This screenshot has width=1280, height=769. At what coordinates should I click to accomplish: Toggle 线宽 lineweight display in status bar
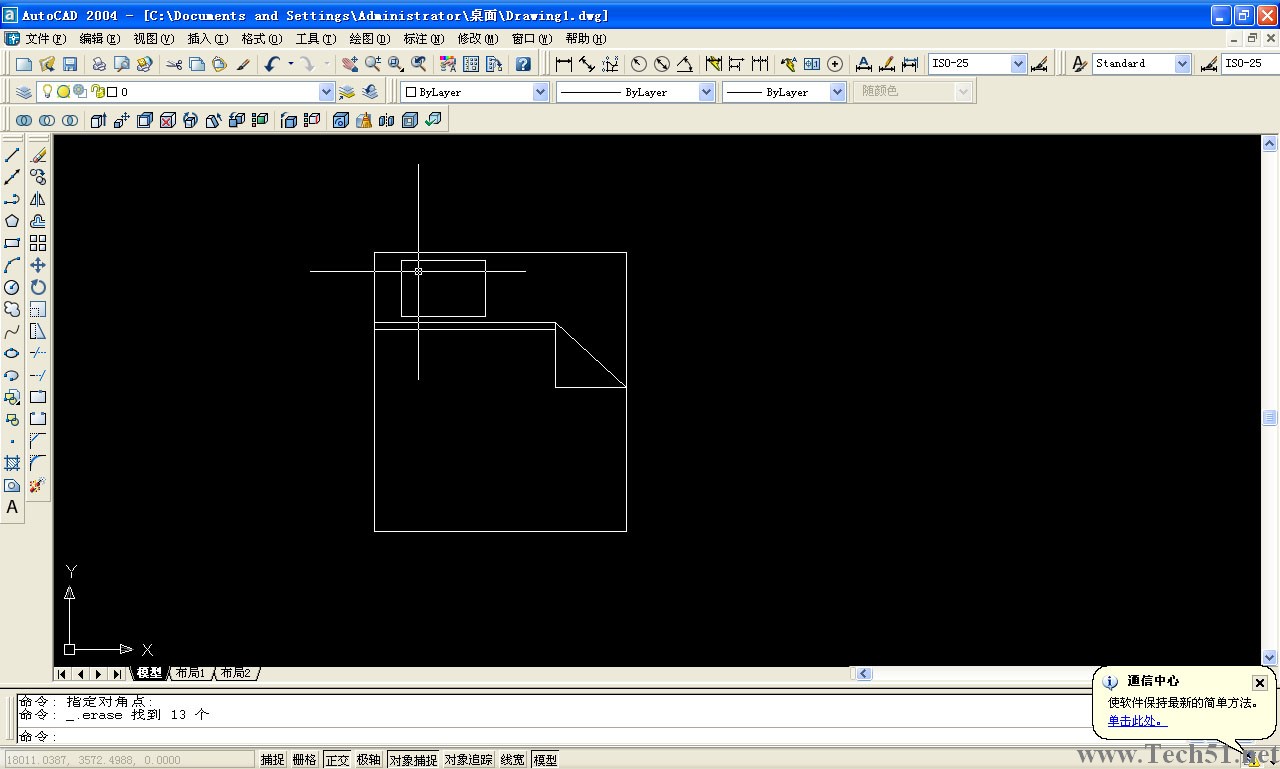click(x=513, y=760)
